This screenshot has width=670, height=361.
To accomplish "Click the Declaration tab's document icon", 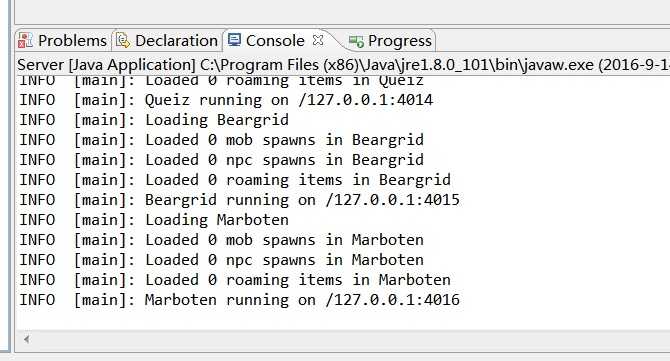I will click(123, 41).
